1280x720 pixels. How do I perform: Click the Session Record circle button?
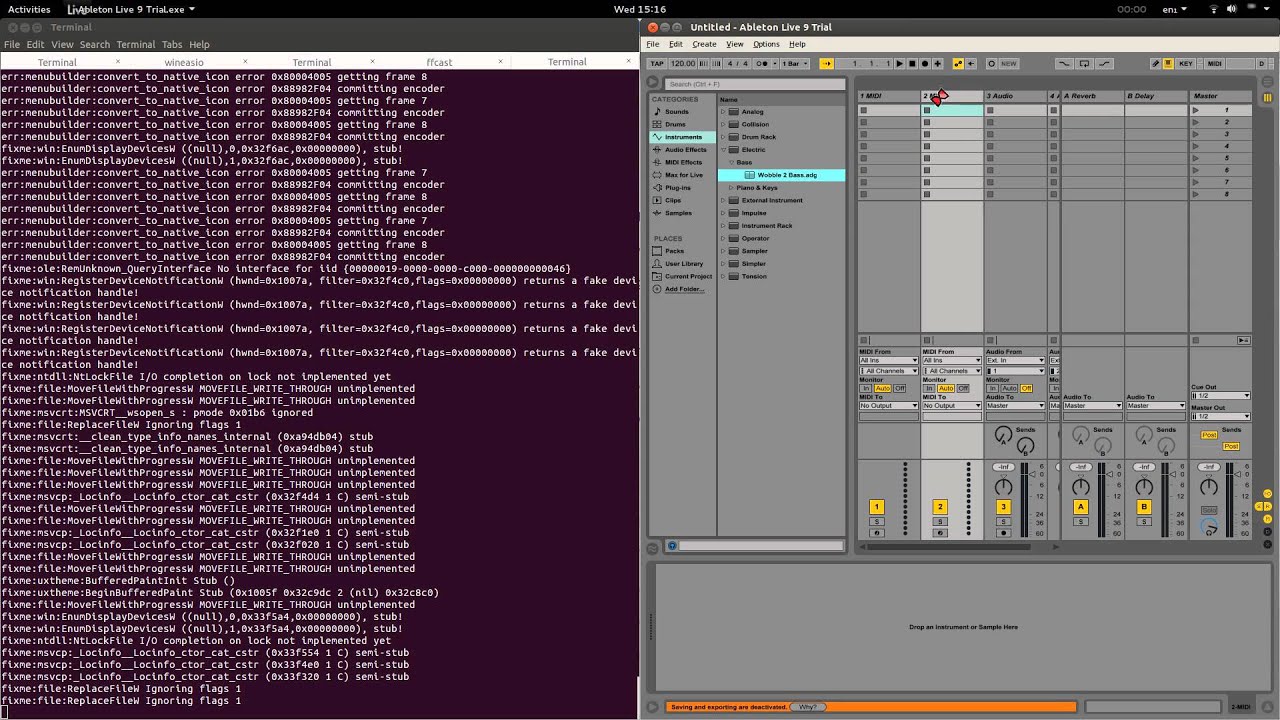(991, 63)
